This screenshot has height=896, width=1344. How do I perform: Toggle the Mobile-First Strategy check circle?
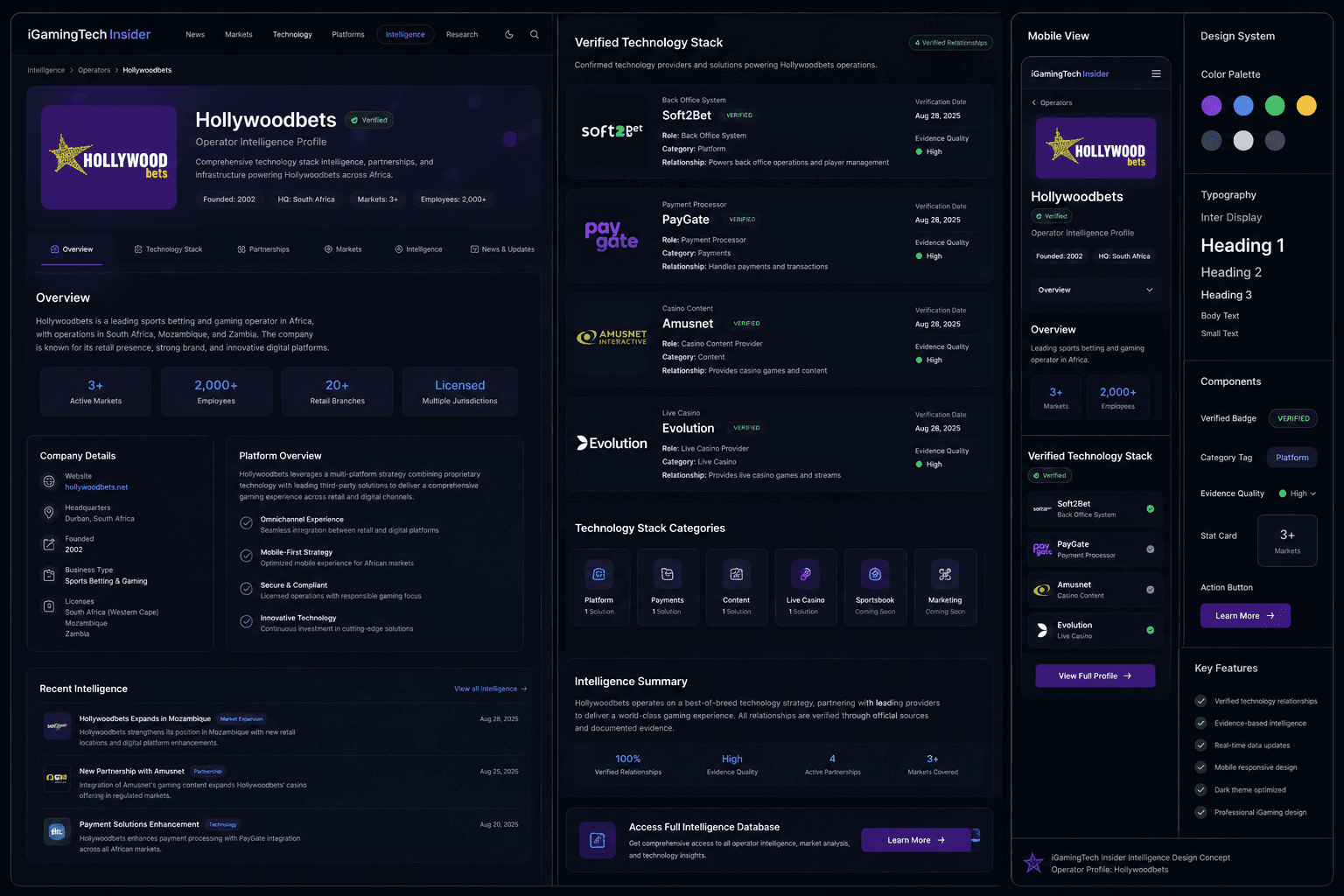tap(247, 556)
